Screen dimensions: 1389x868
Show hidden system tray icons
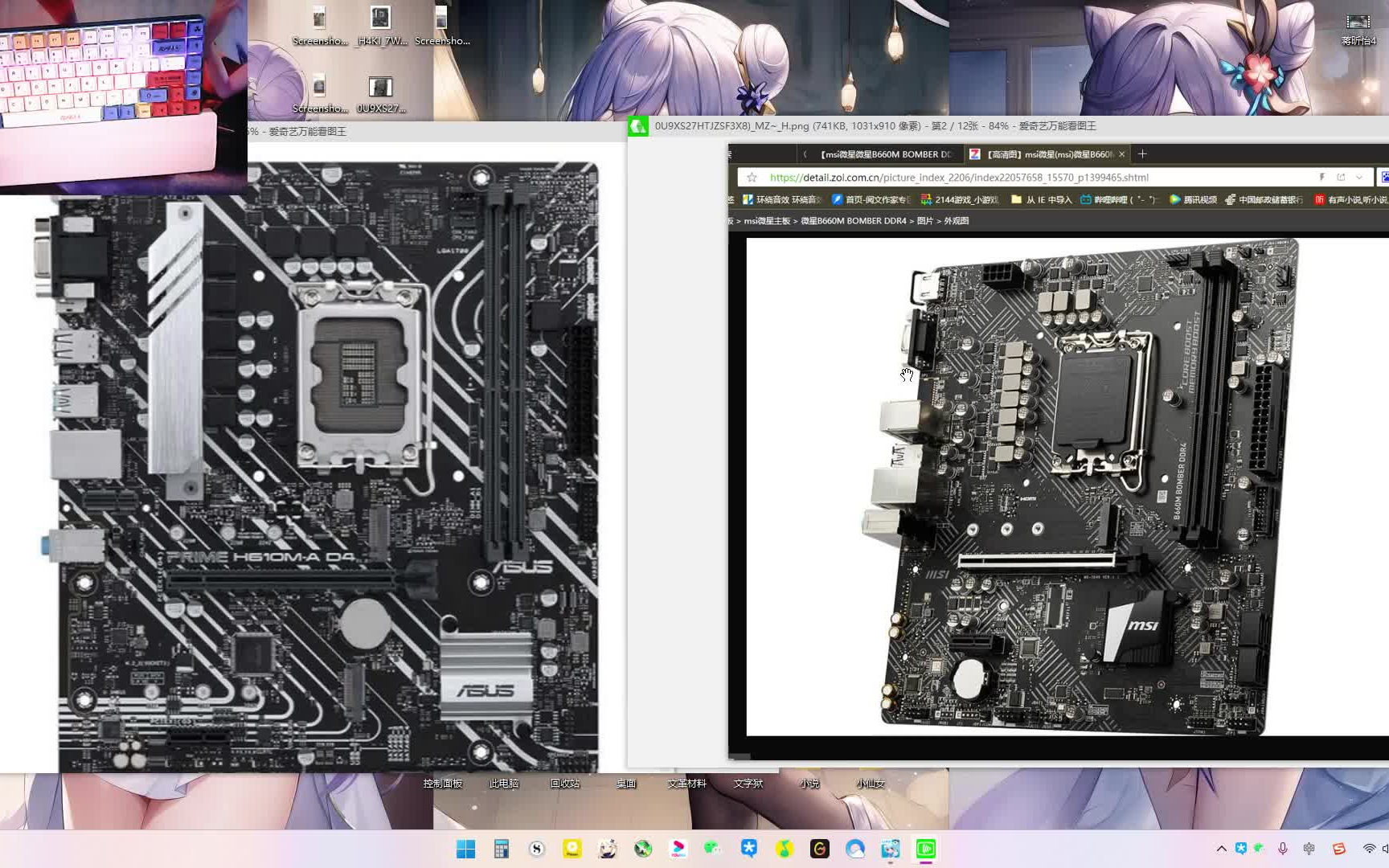tap(1221, 849)
